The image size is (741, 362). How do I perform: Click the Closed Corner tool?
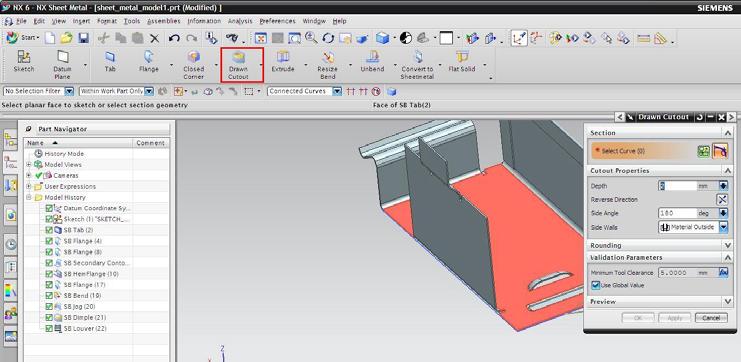(193, 64)
